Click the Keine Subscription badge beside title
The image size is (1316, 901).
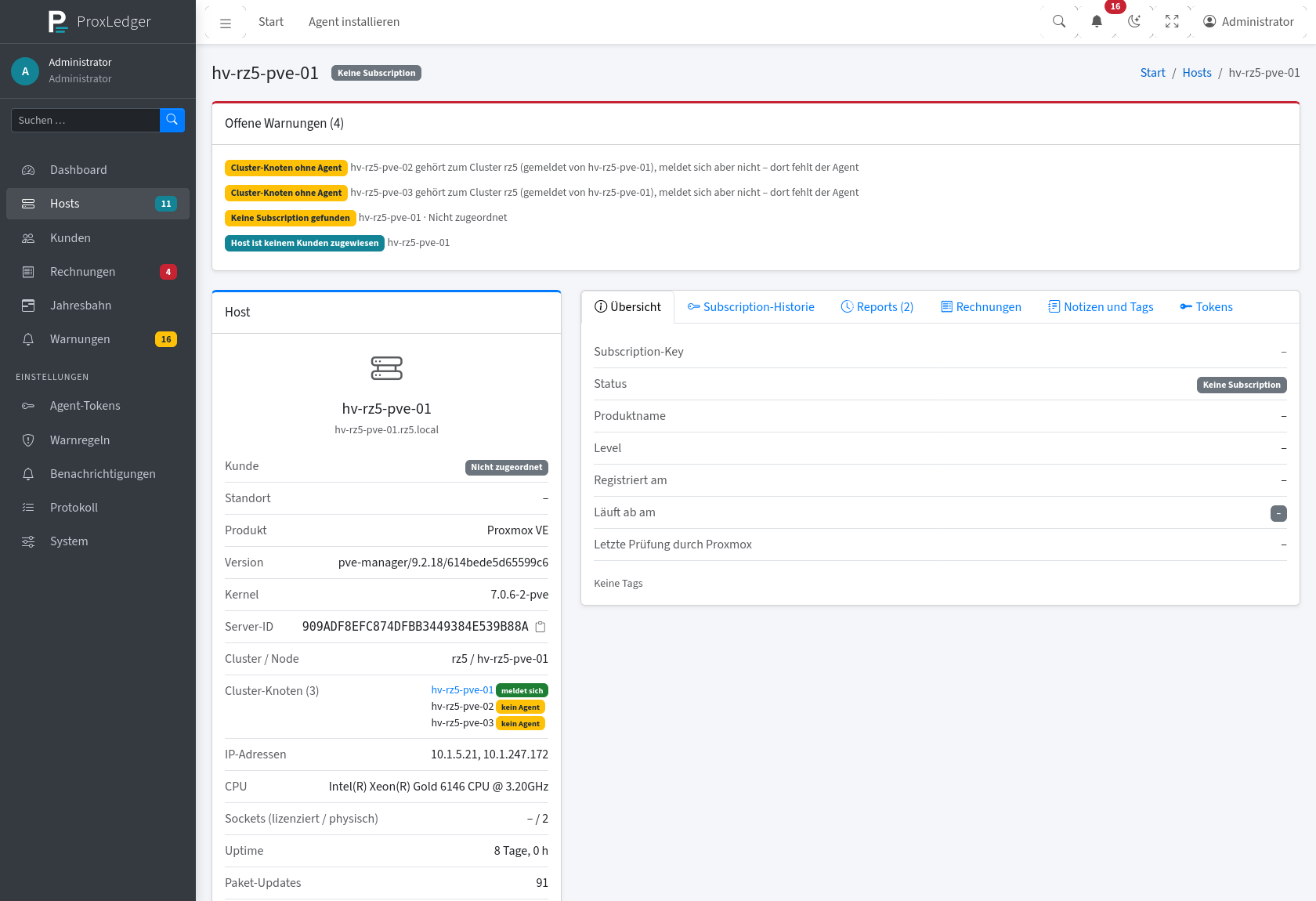[377, 73]
